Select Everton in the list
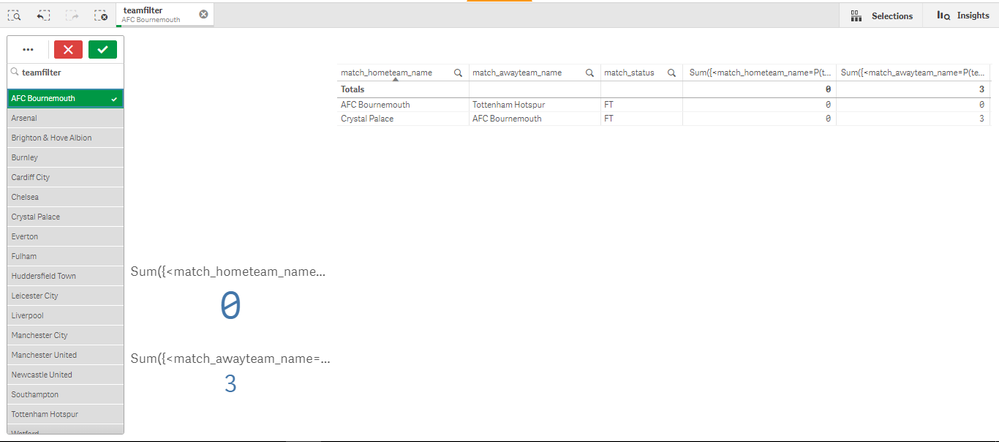Viewport: 999px width, 442px height. coord(66,237)
